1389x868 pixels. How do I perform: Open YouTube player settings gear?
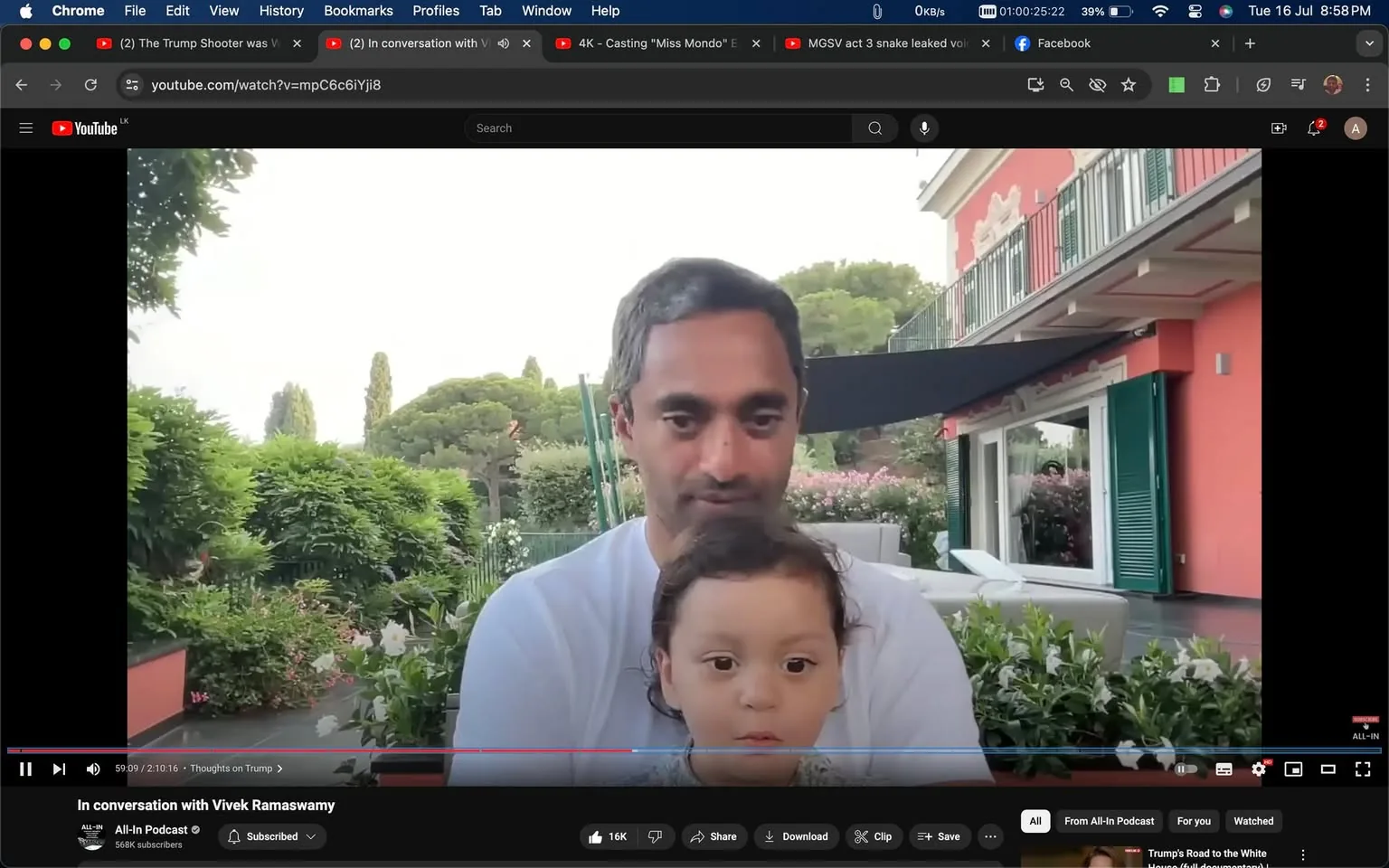click(x=1258, y=769)
